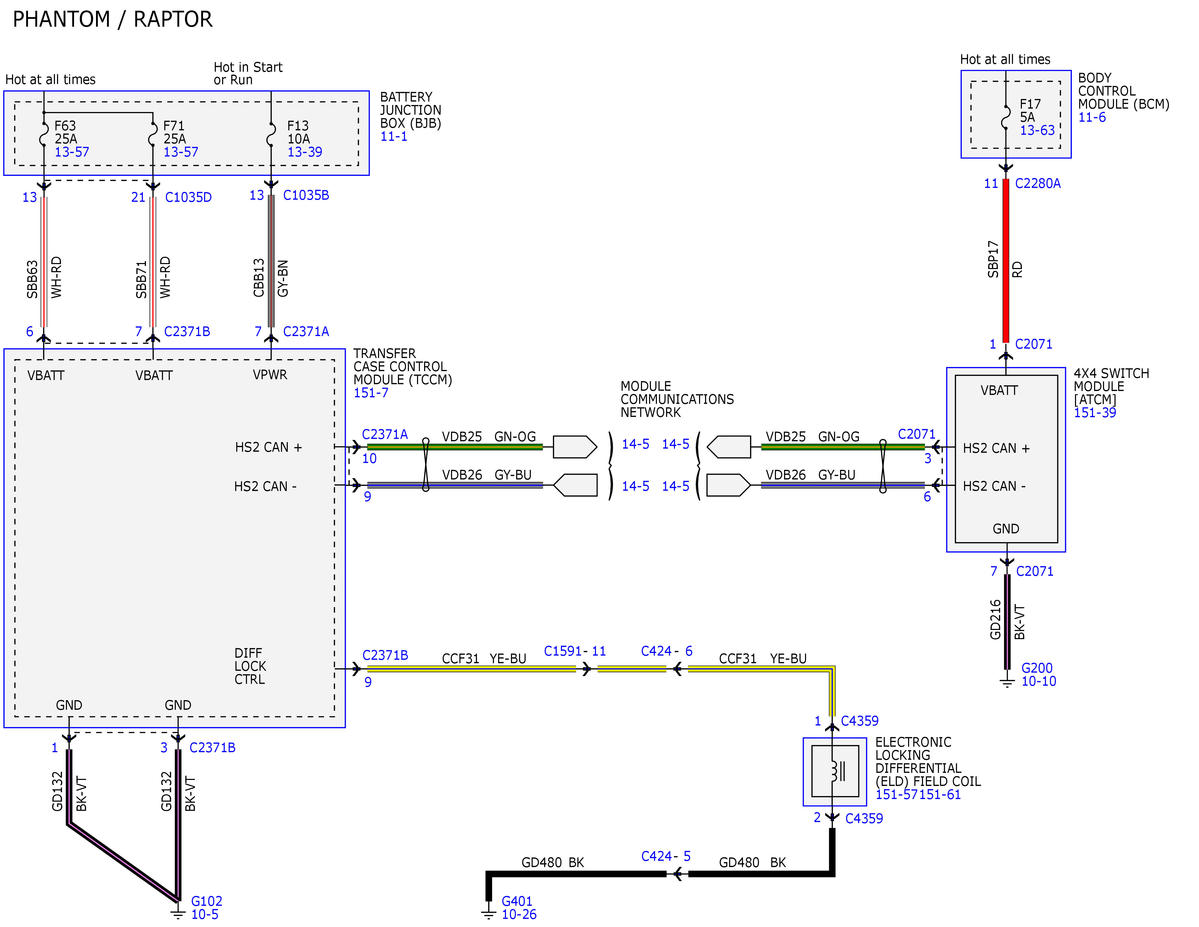Open the 13-57 link under fuse F63
The image size is (1199, 927).
pyautogui.click(x=72, y=151)
